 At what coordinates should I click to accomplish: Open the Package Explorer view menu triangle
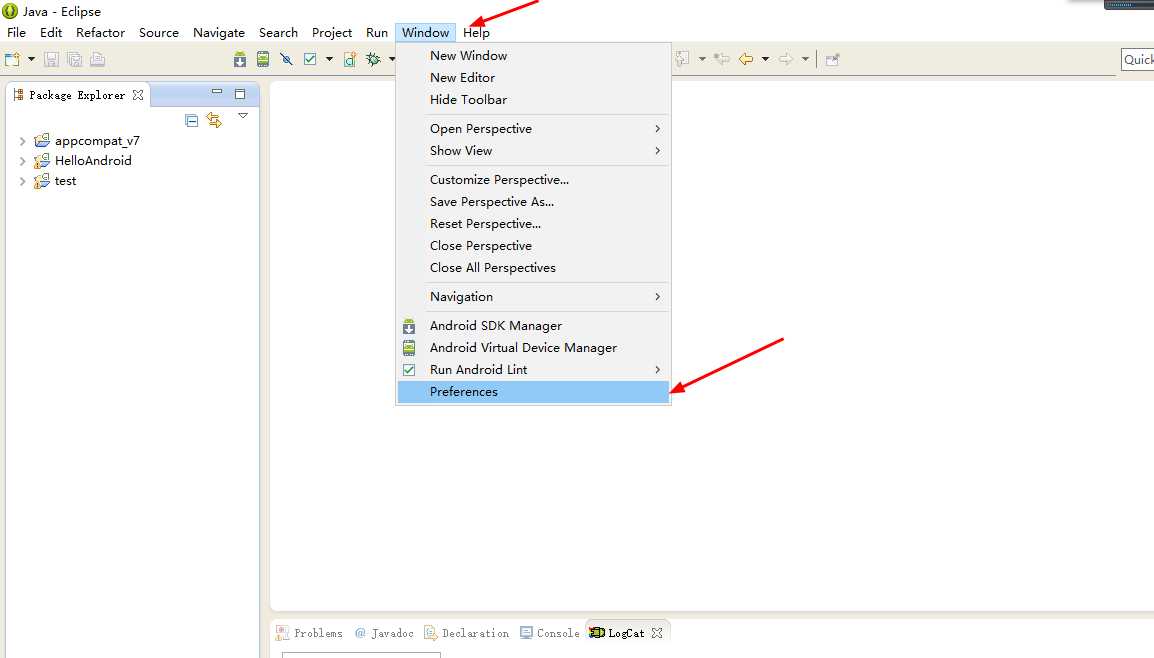243,116
